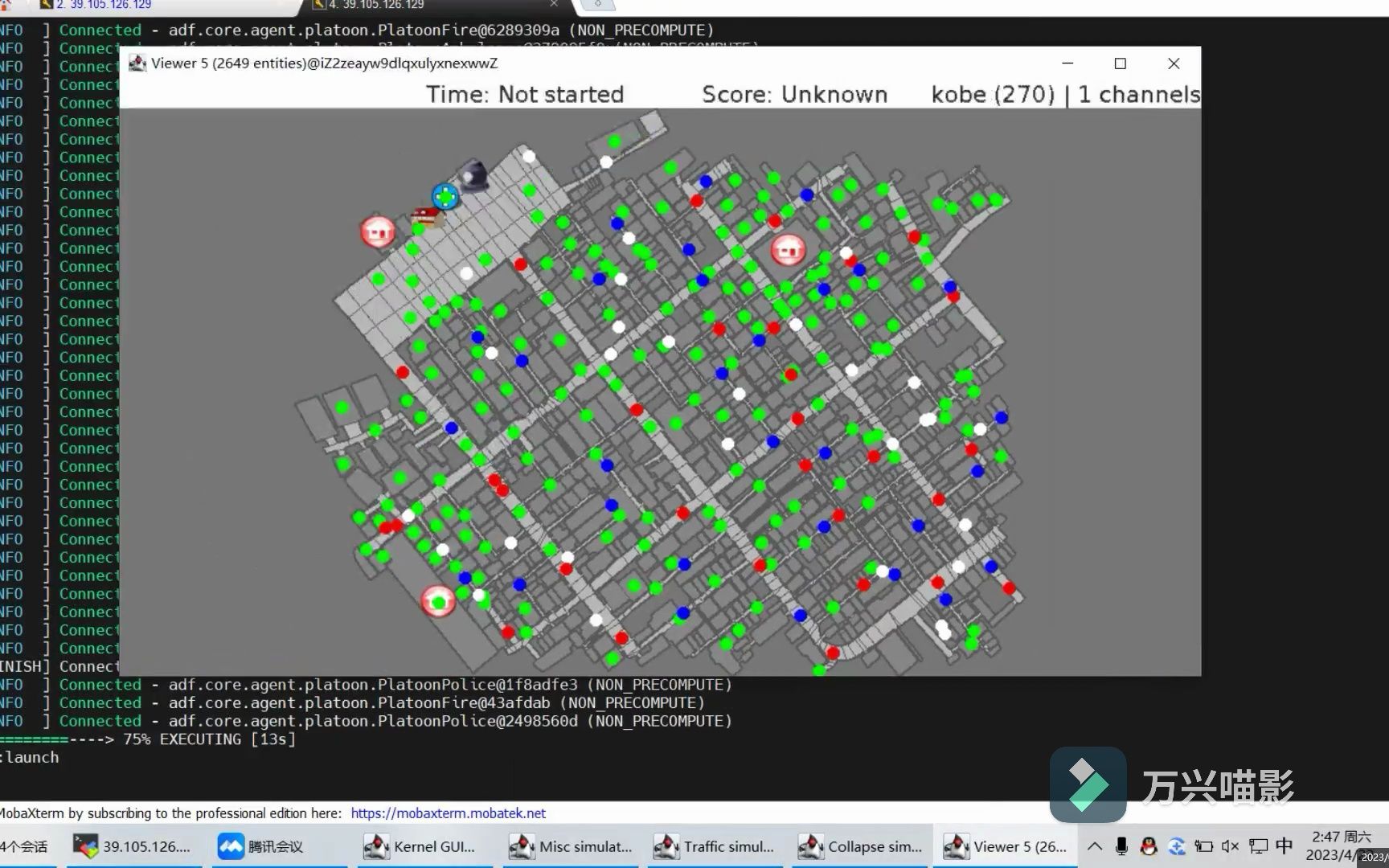Screen dimensions: 1389x868
Task: Close the active terminal tab 4
Action: 554,4
